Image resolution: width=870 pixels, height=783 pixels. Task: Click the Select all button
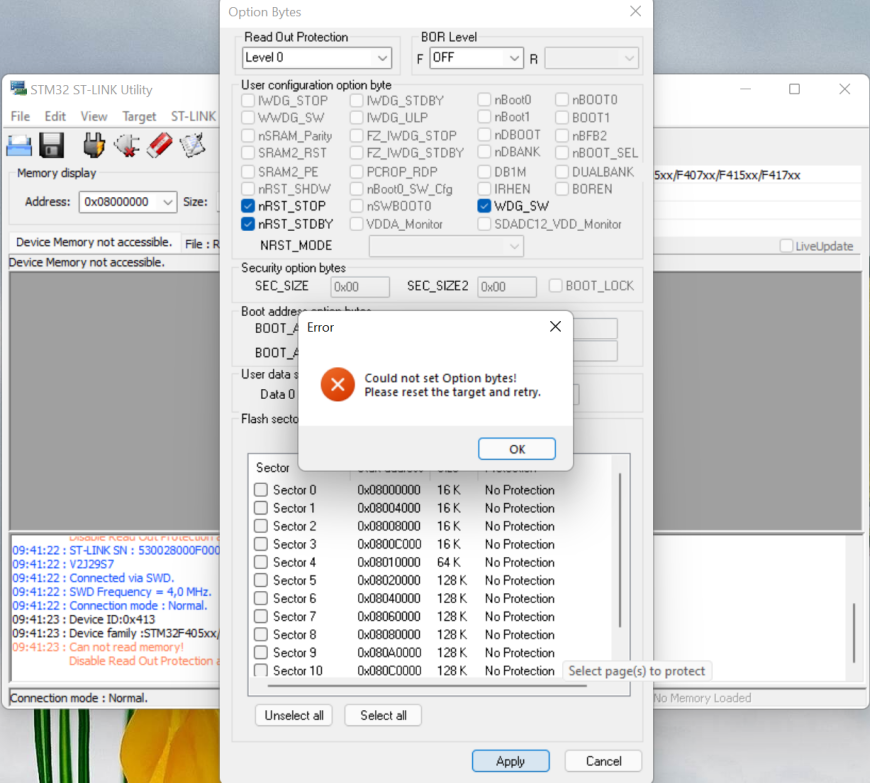point(383,715)
